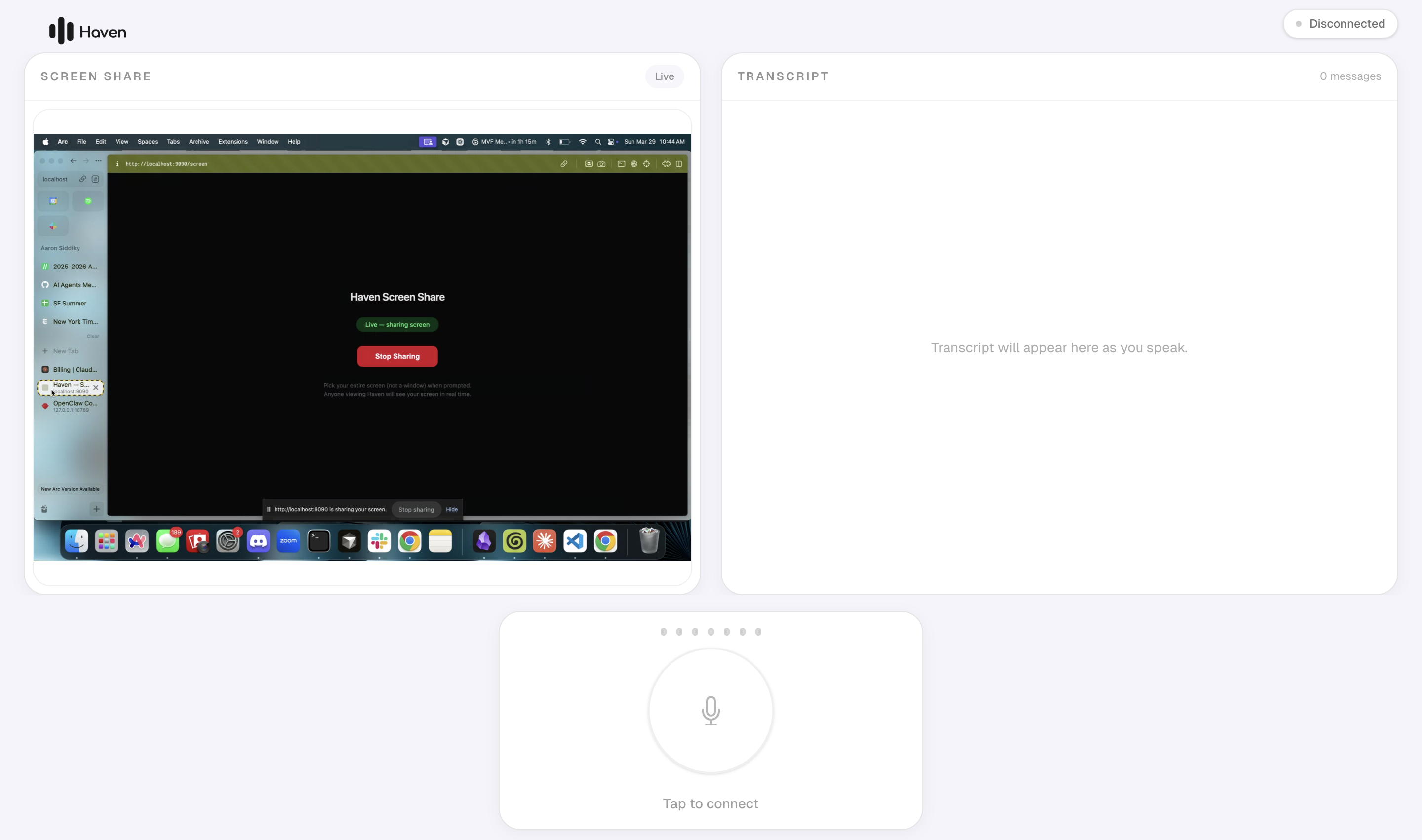Copy link icon in Arc URL bar

[x=563, y=164]
